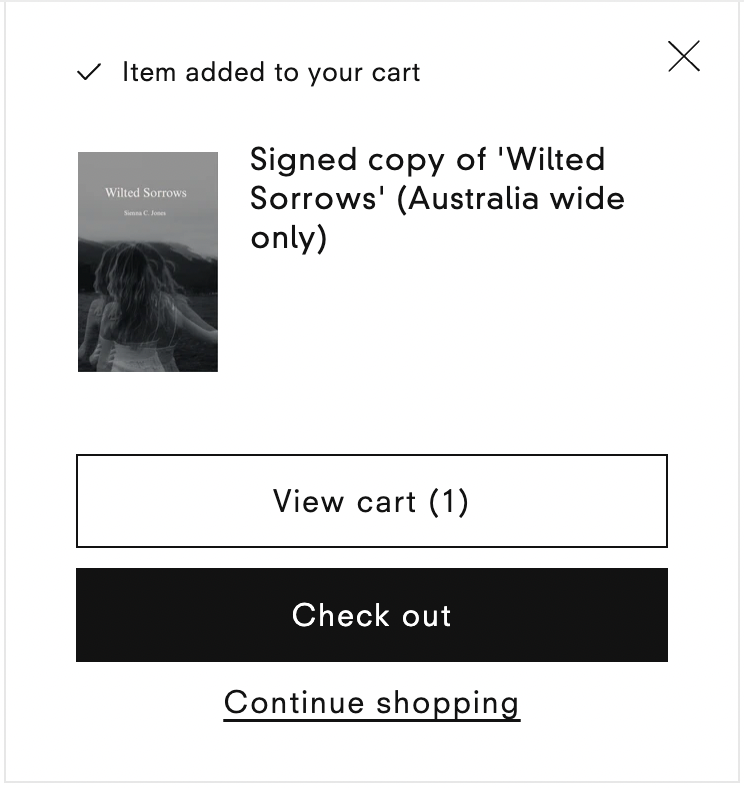Click the signed copy product title
The height and width of the screenshot is (788, 744).
click(x=437, y=198)
